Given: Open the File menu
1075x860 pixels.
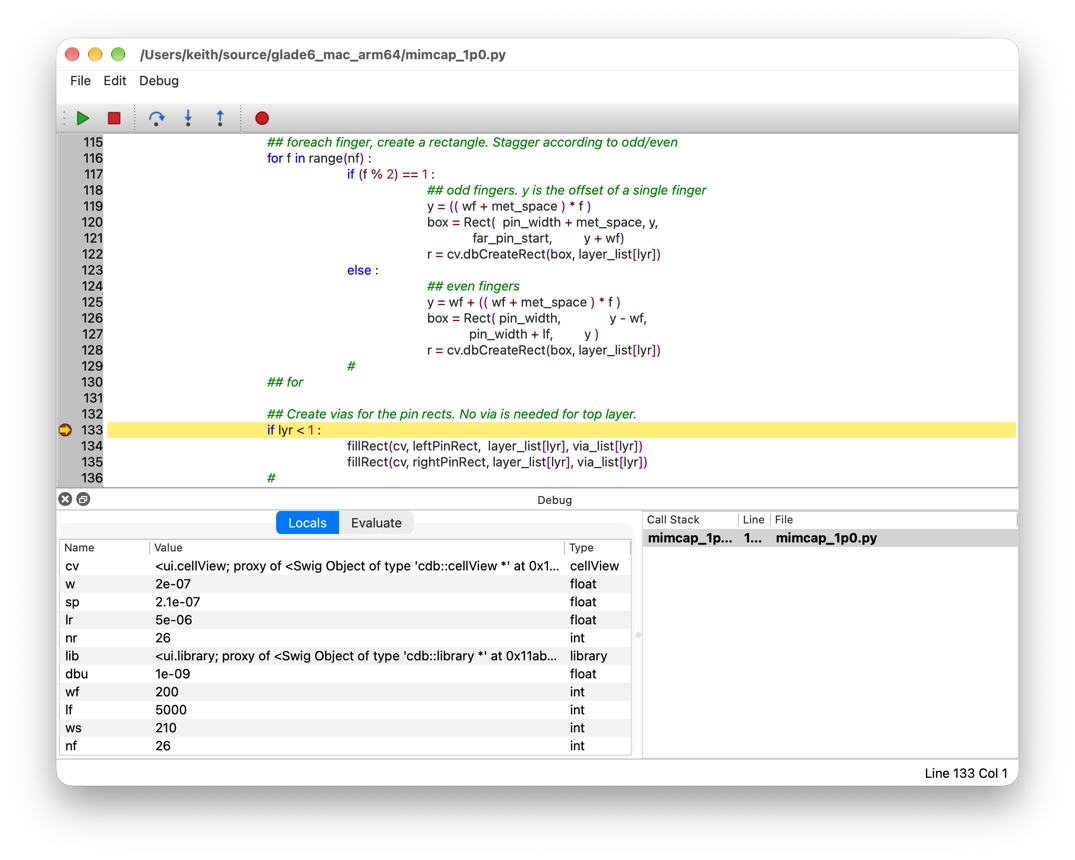Looking at the screenshot, I should (80, 81).
